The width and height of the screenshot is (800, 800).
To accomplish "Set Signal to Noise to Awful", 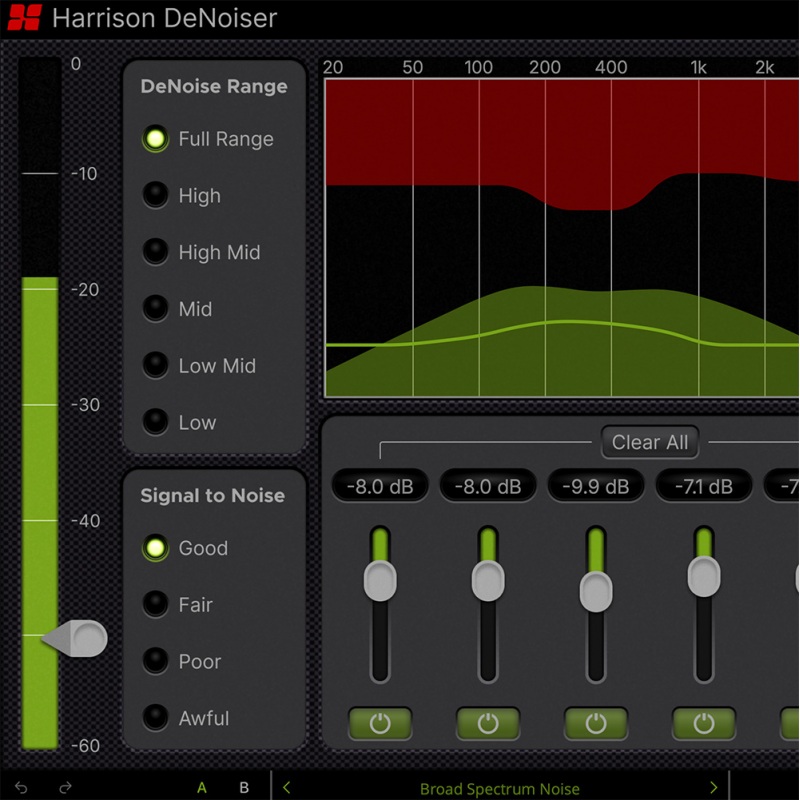I will point(156,718).
